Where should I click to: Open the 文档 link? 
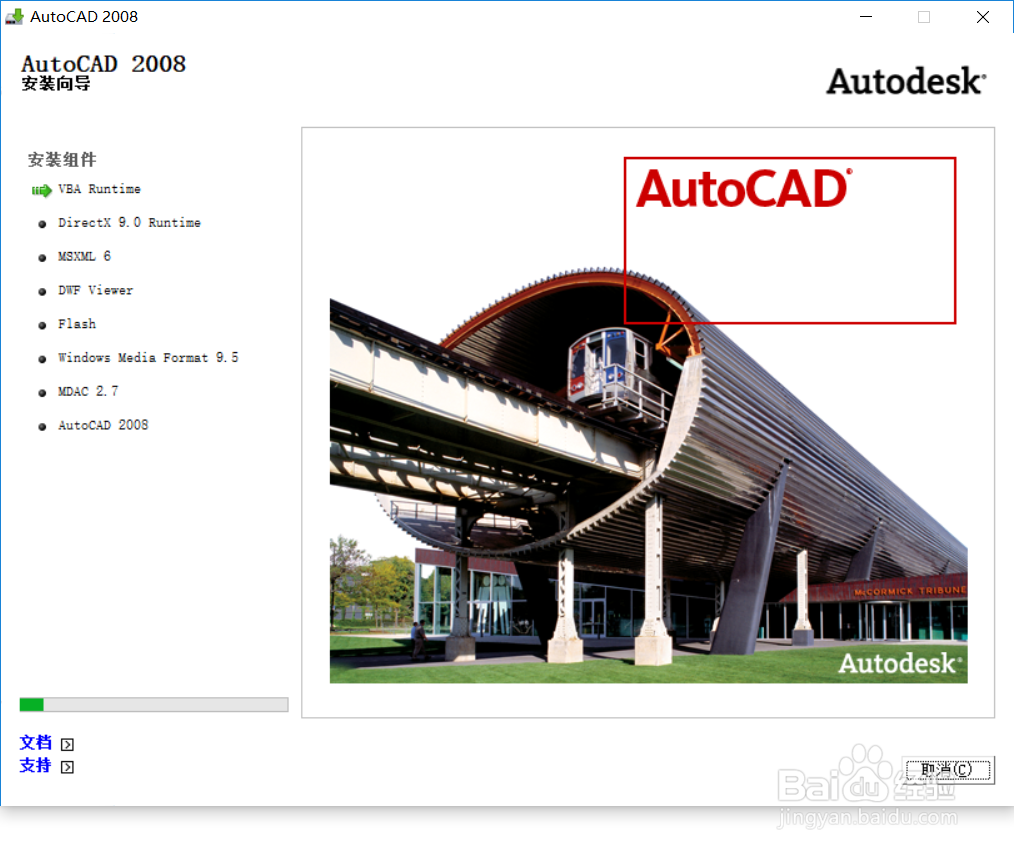coord(35,743)
